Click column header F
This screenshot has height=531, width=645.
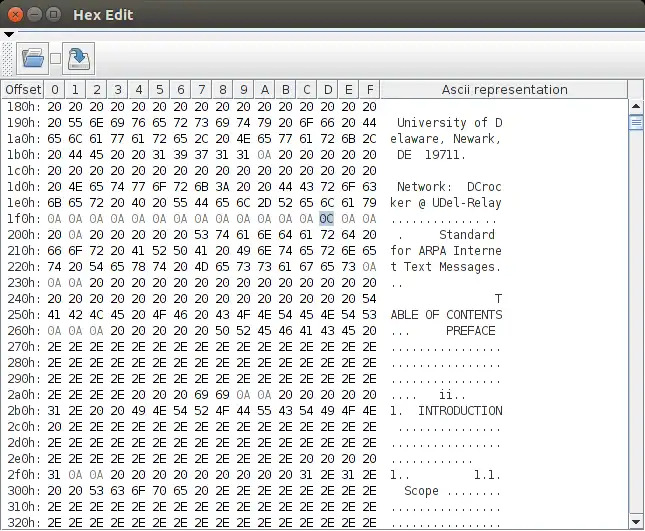point(369,90)
